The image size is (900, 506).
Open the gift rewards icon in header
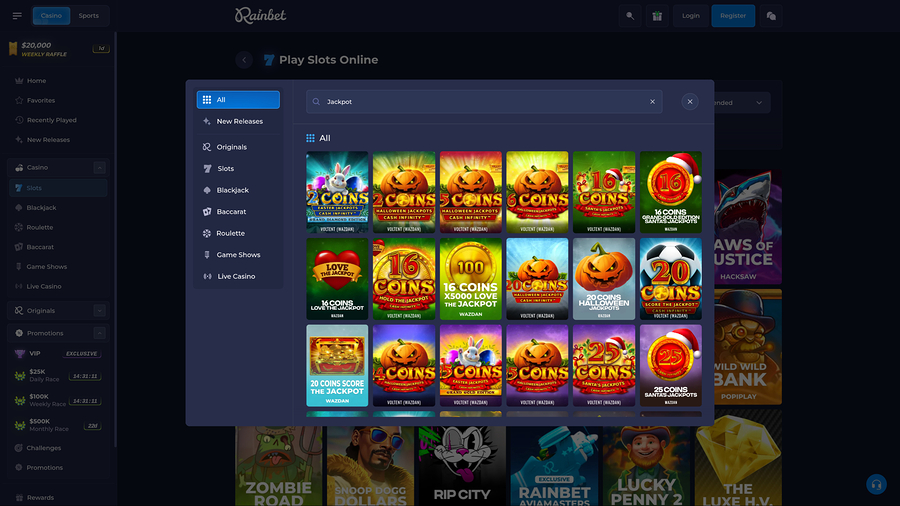(x=657, y=16)
